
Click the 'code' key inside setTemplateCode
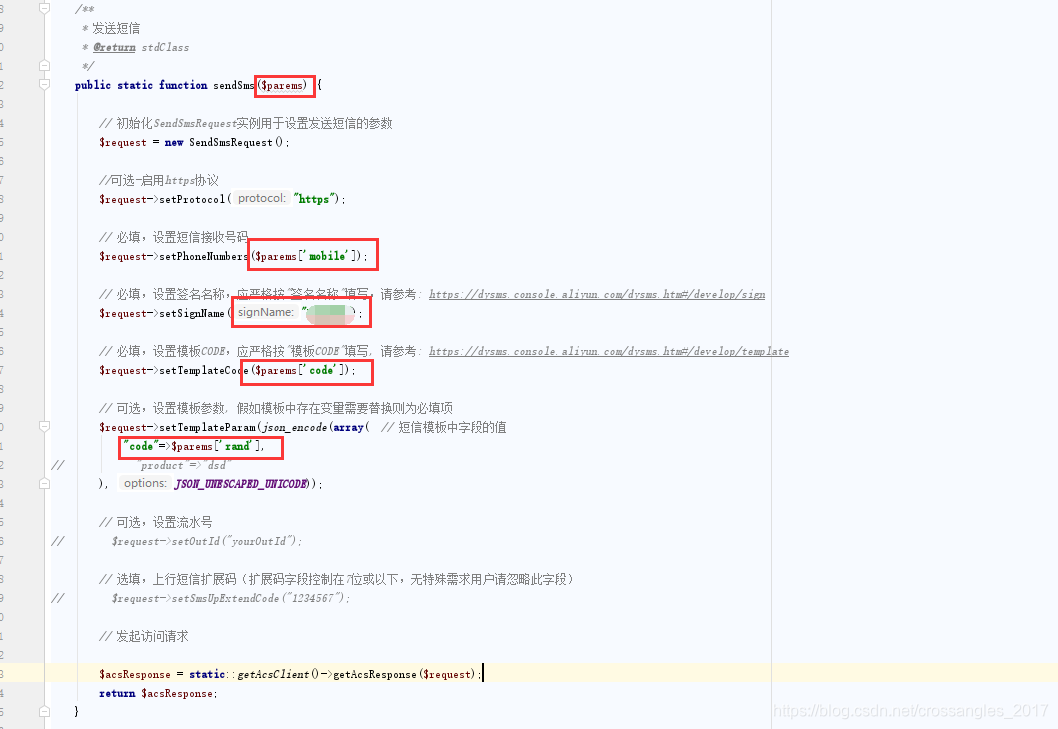(x=321, y=371)
